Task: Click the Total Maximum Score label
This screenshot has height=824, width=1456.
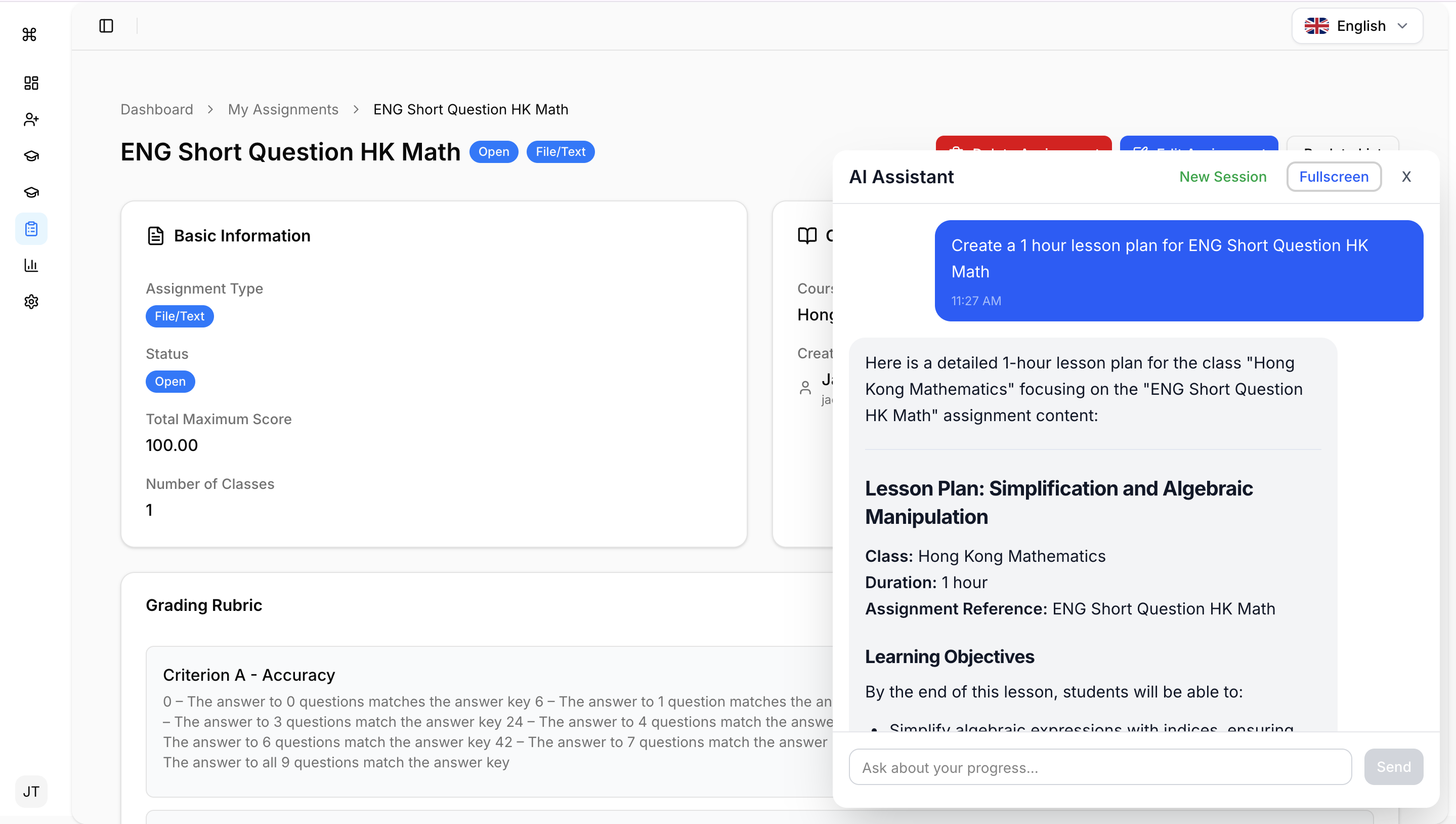Action: point(219,419)
